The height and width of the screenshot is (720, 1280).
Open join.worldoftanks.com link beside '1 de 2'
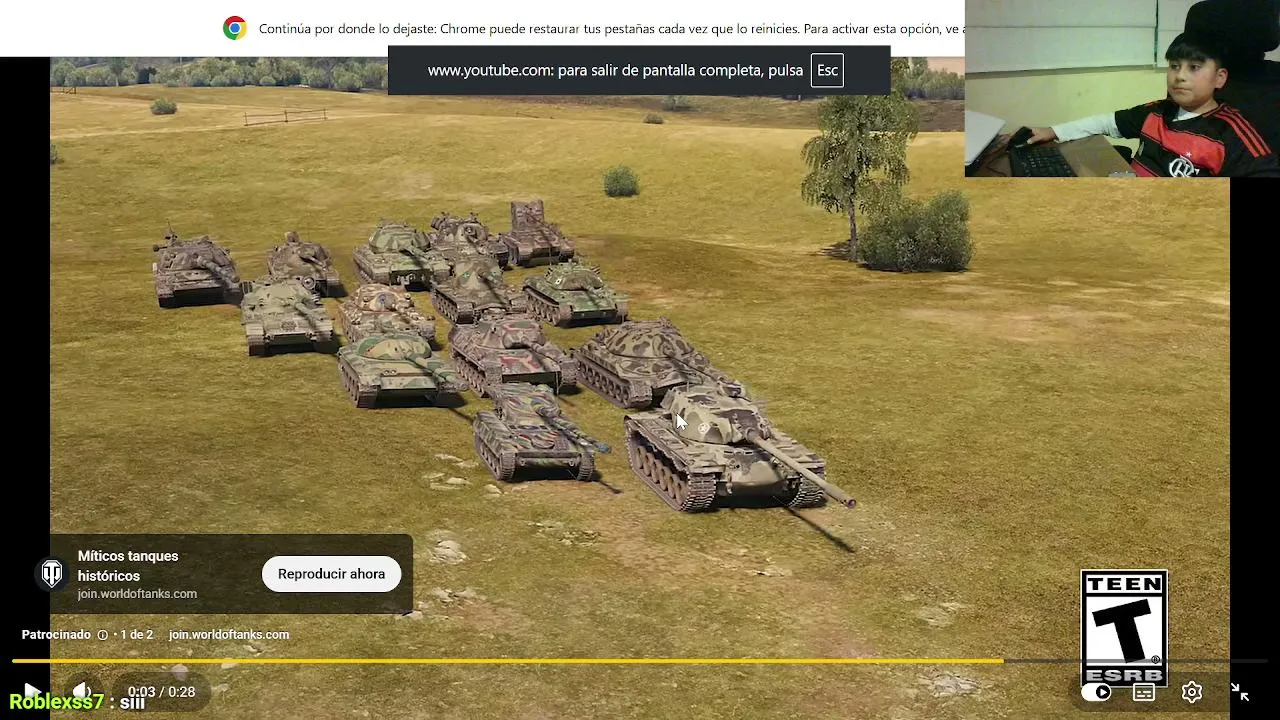[229, 635]
